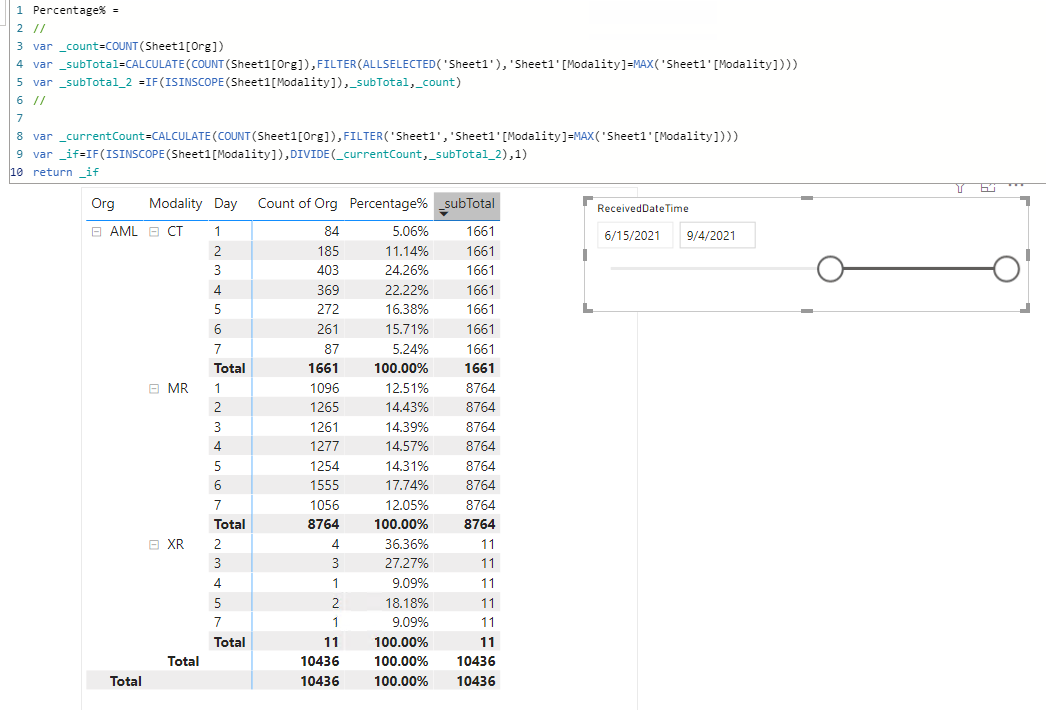
Task: Click the XR modality label
Action: tap(175, 545)
